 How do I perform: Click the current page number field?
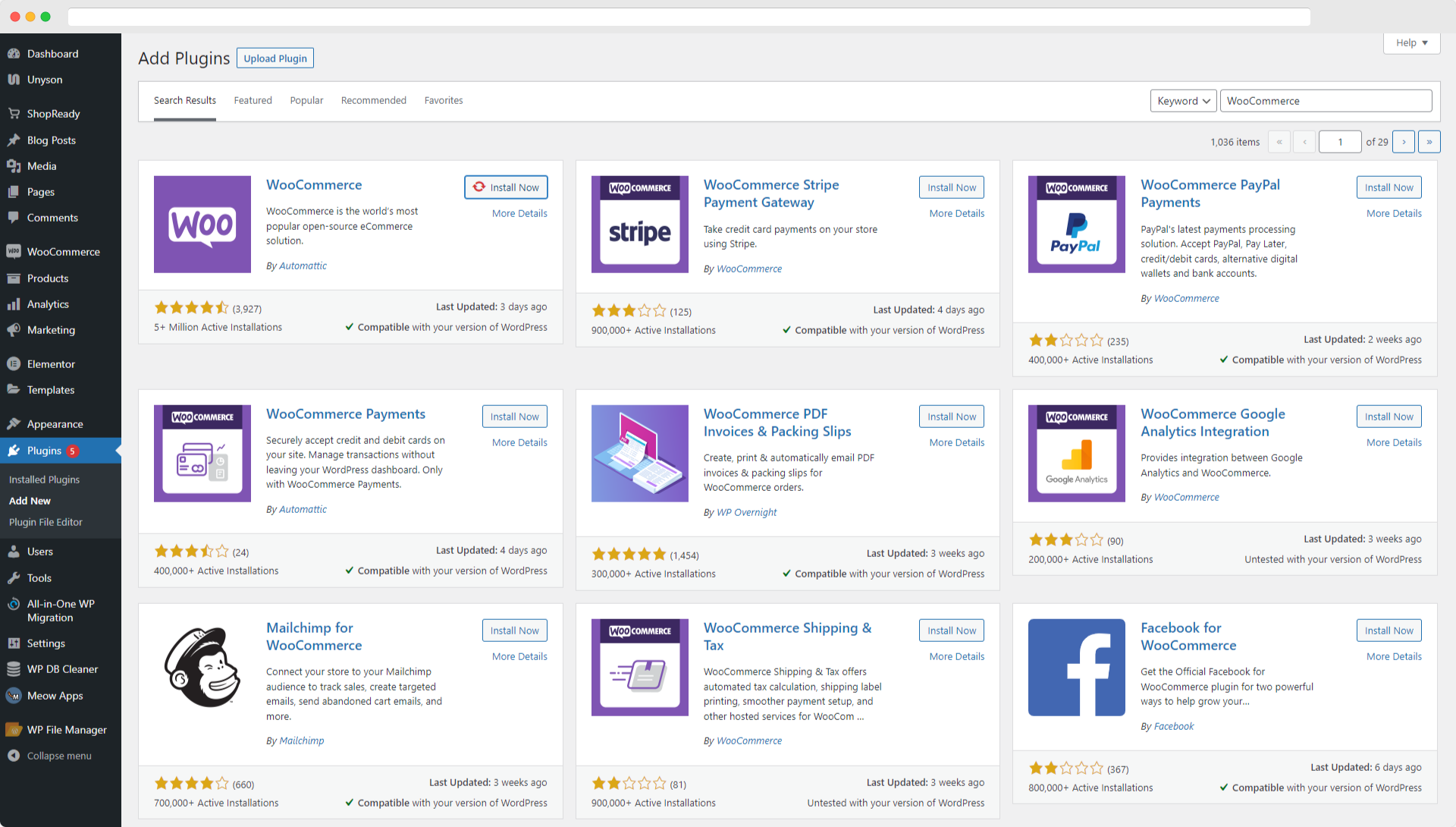click(1340, 142)
